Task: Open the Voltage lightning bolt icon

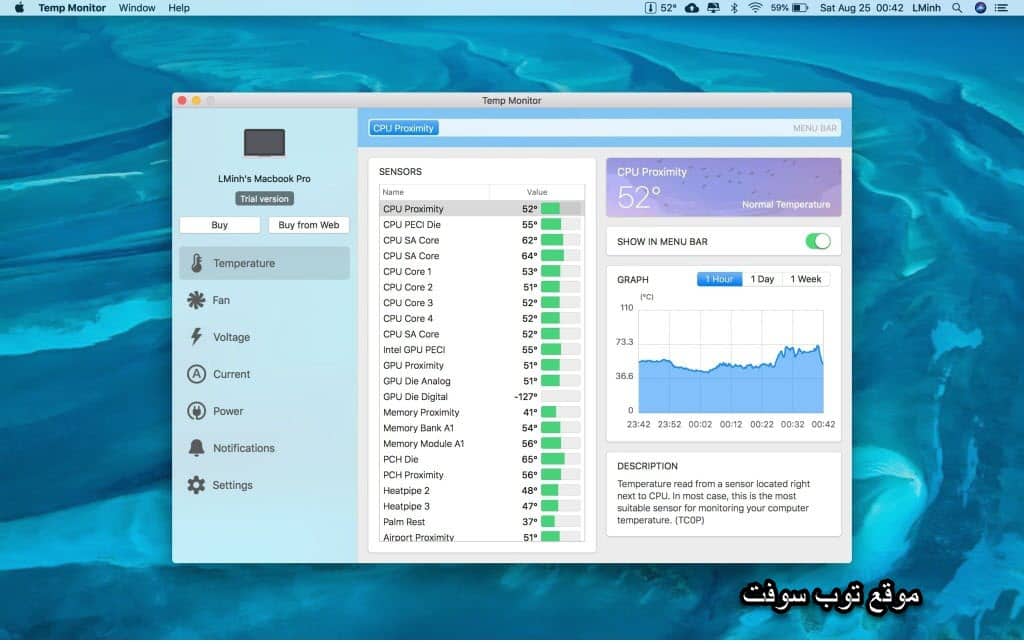Action: 196,336
